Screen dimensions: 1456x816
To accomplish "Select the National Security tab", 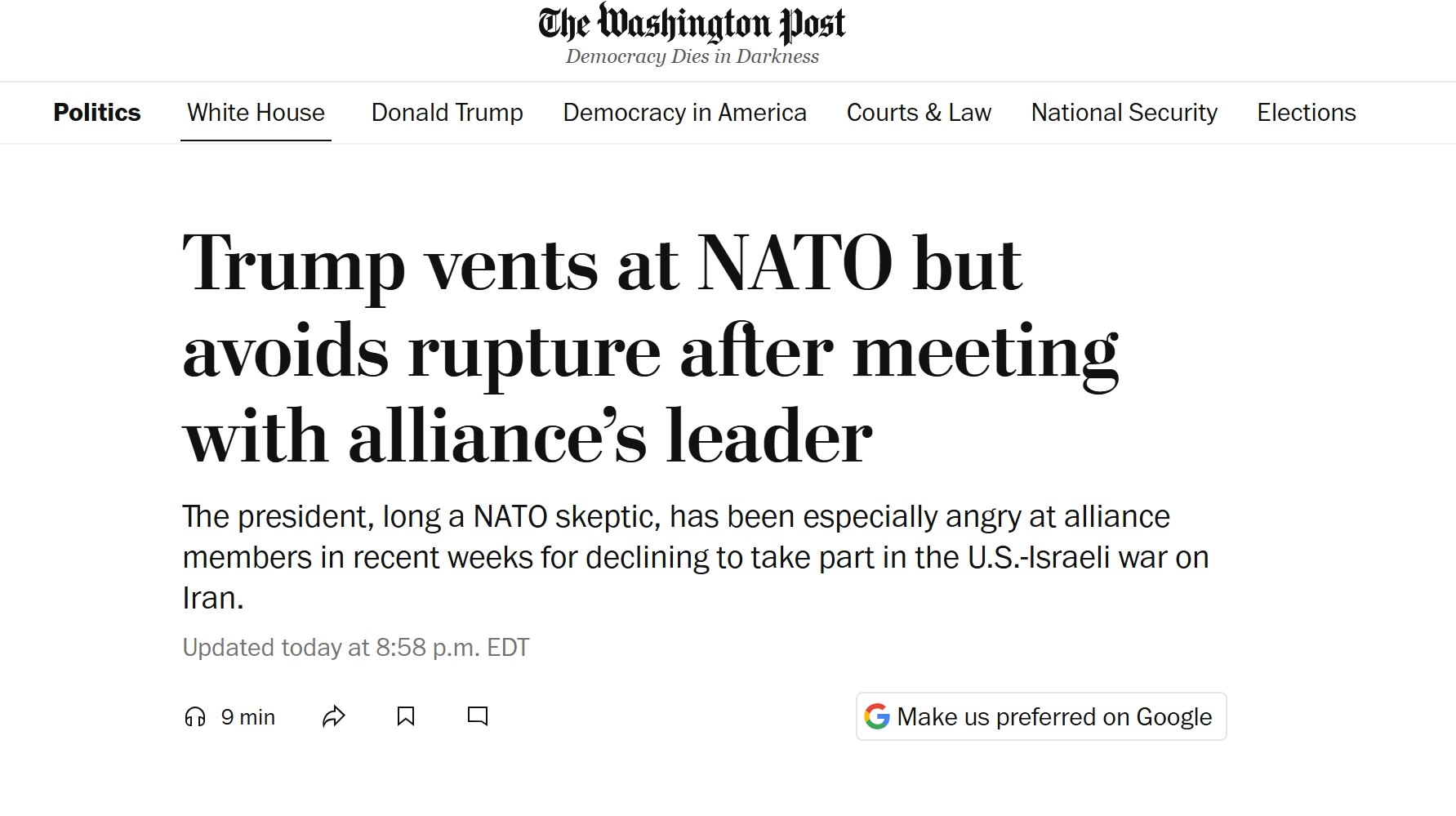I will [x=1124, y=113].
